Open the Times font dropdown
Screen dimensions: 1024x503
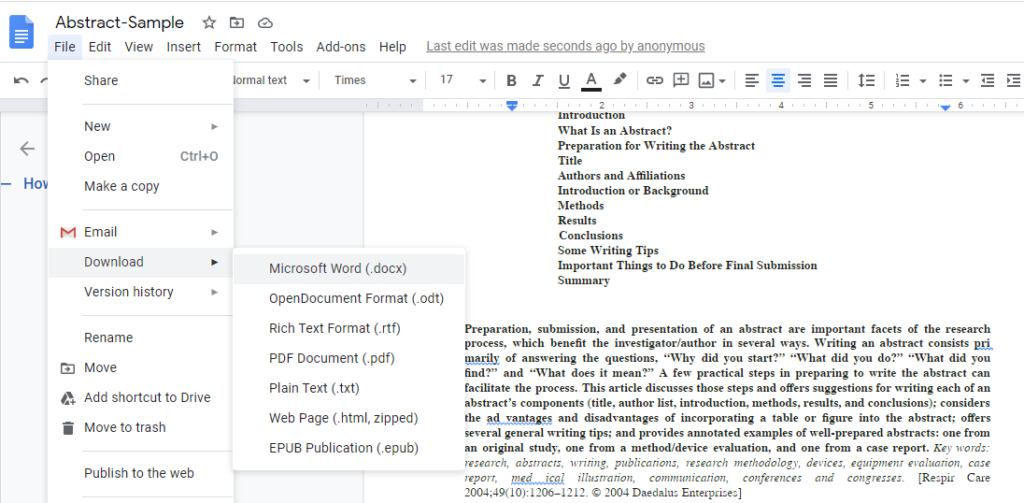374,80
